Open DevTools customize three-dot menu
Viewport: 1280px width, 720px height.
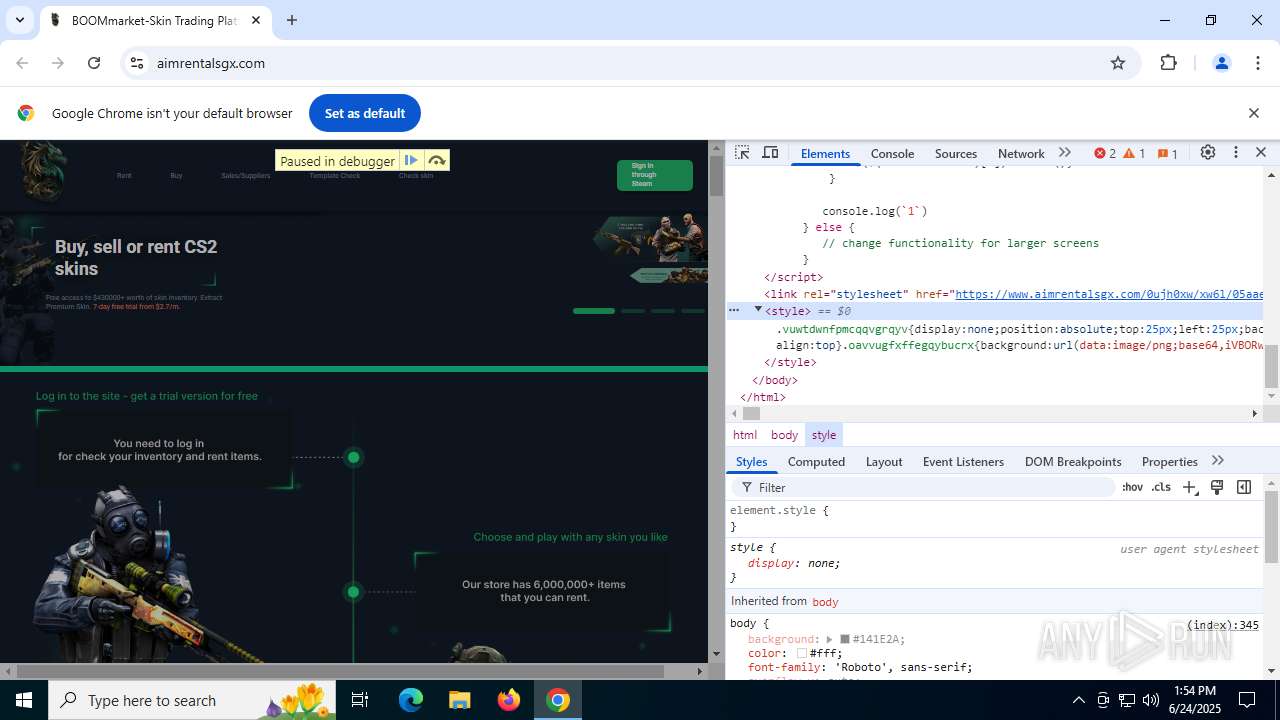[1236, 153]
